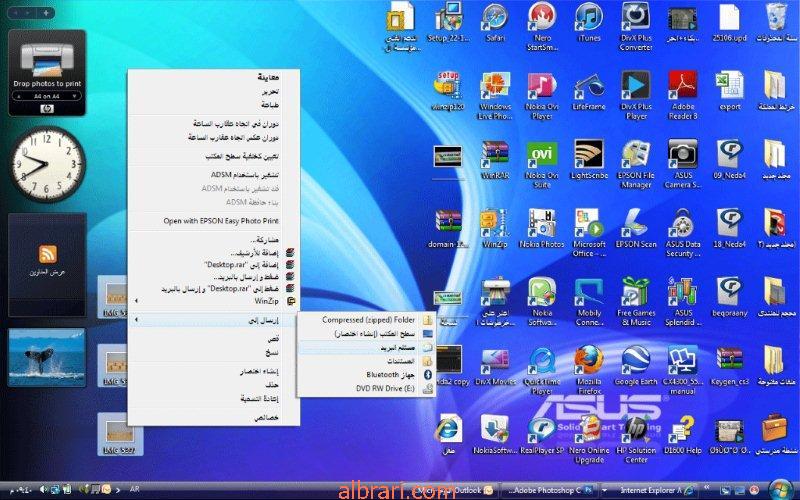This screenshot has width=800, height=500.
Task: Open the beqoraany RealPlayer file
Action: pos(730,297)
